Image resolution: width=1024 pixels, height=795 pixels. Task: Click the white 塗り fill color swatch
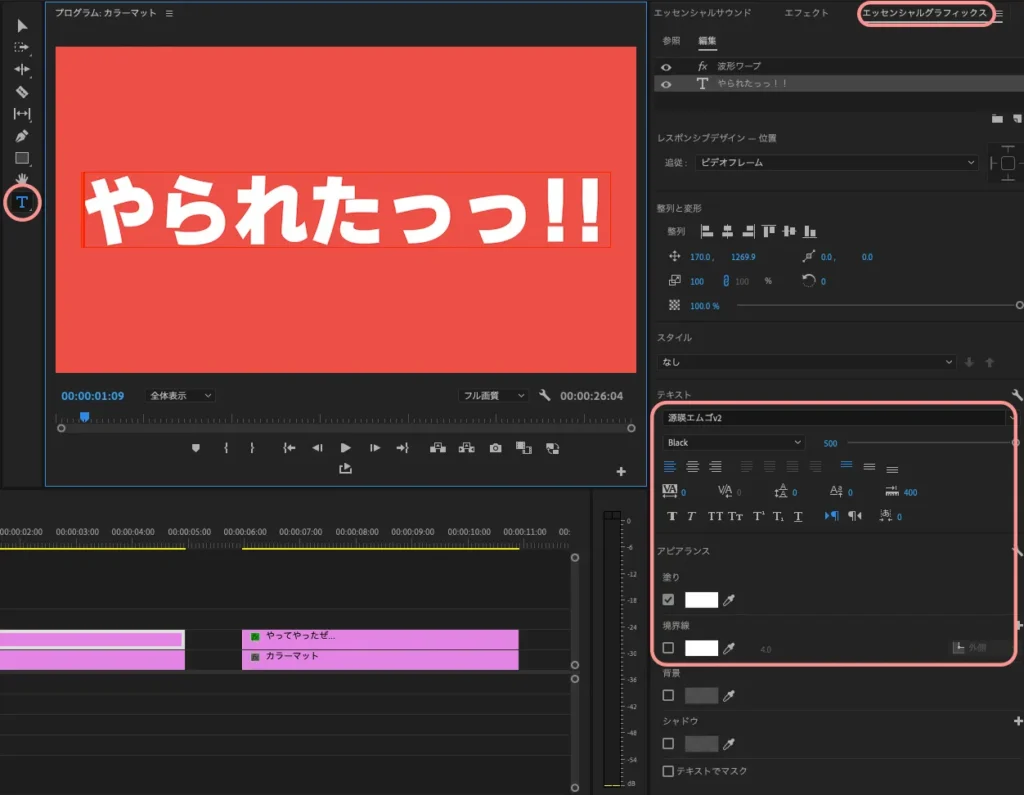click(703, 600)
